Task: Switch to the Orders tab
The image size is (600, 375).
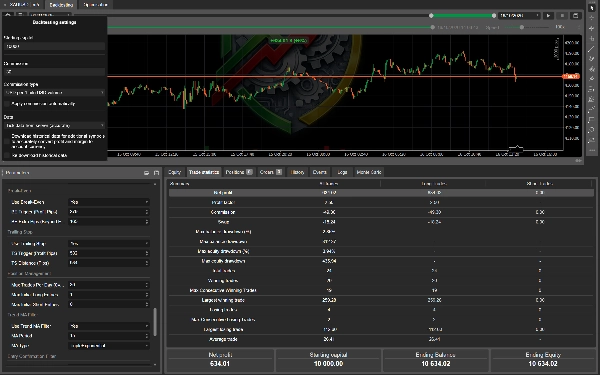Action: (x=271, y=172)
